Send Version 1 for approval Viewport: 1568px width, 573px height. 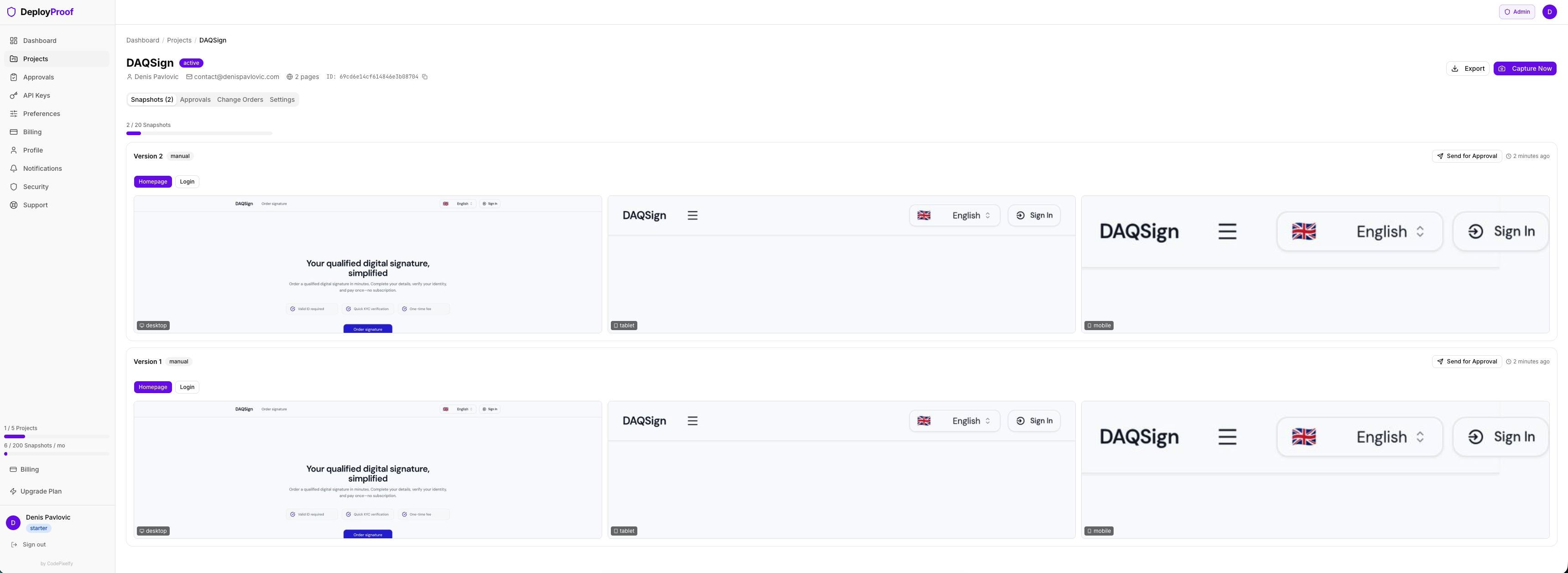1467,361
